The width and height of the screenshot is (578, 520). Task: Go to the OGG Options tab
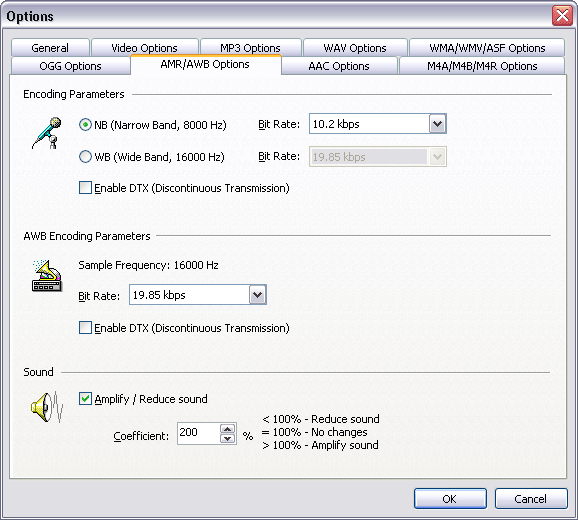[70, 66]
